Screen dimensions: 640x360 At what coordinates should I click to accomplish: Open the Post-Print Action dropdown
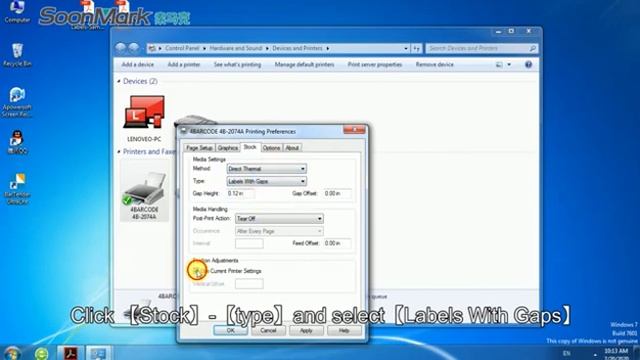point(279,219)
